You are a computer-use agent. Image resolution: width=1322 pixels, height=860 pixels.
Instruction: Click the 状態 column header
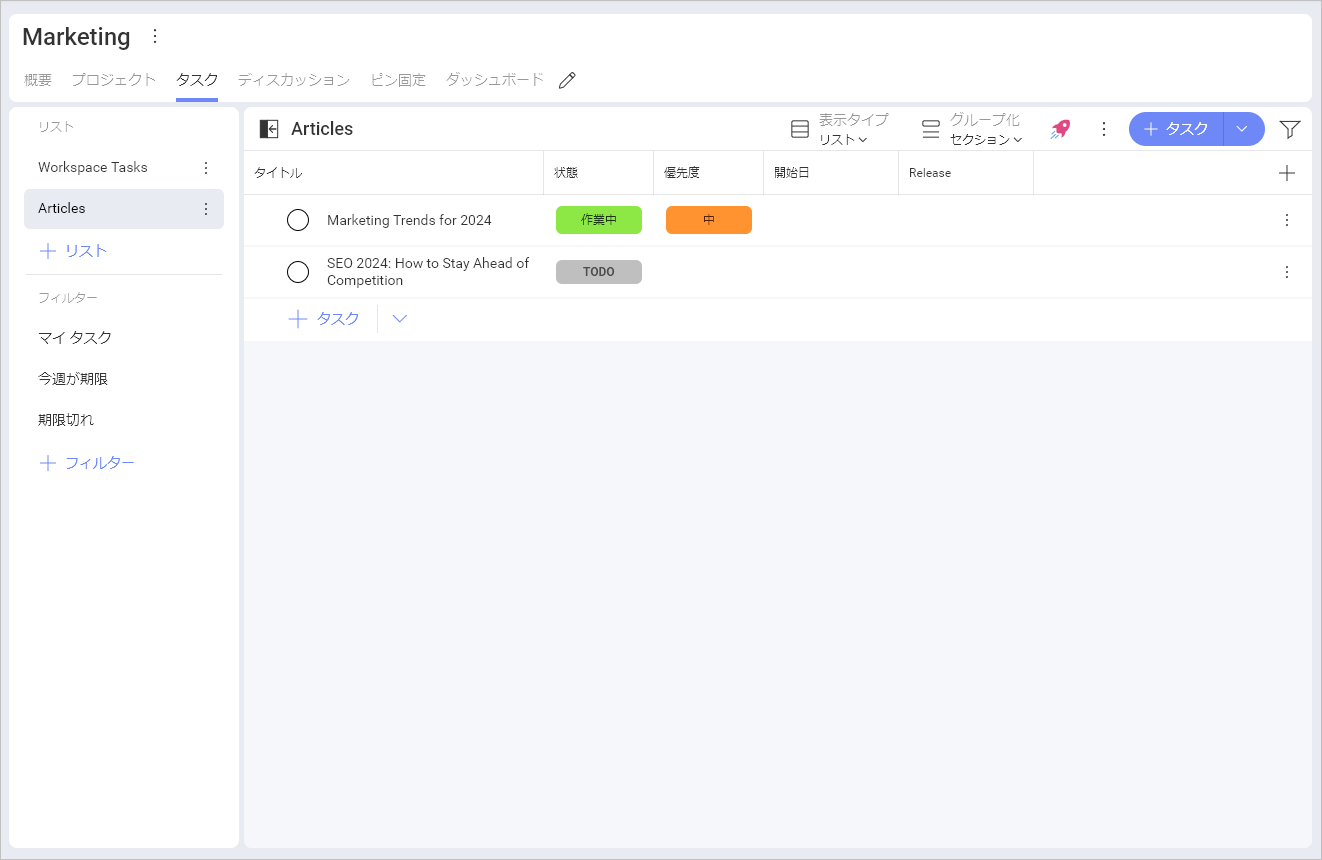[x=599, y=173]
